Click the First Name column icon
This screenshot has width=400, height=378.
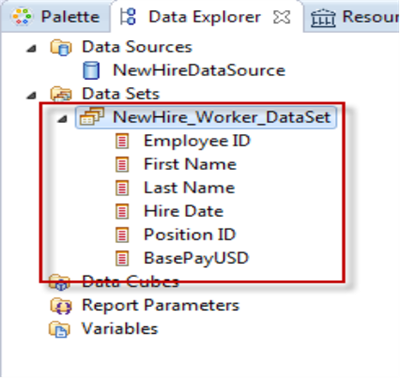tap(122, 164)
